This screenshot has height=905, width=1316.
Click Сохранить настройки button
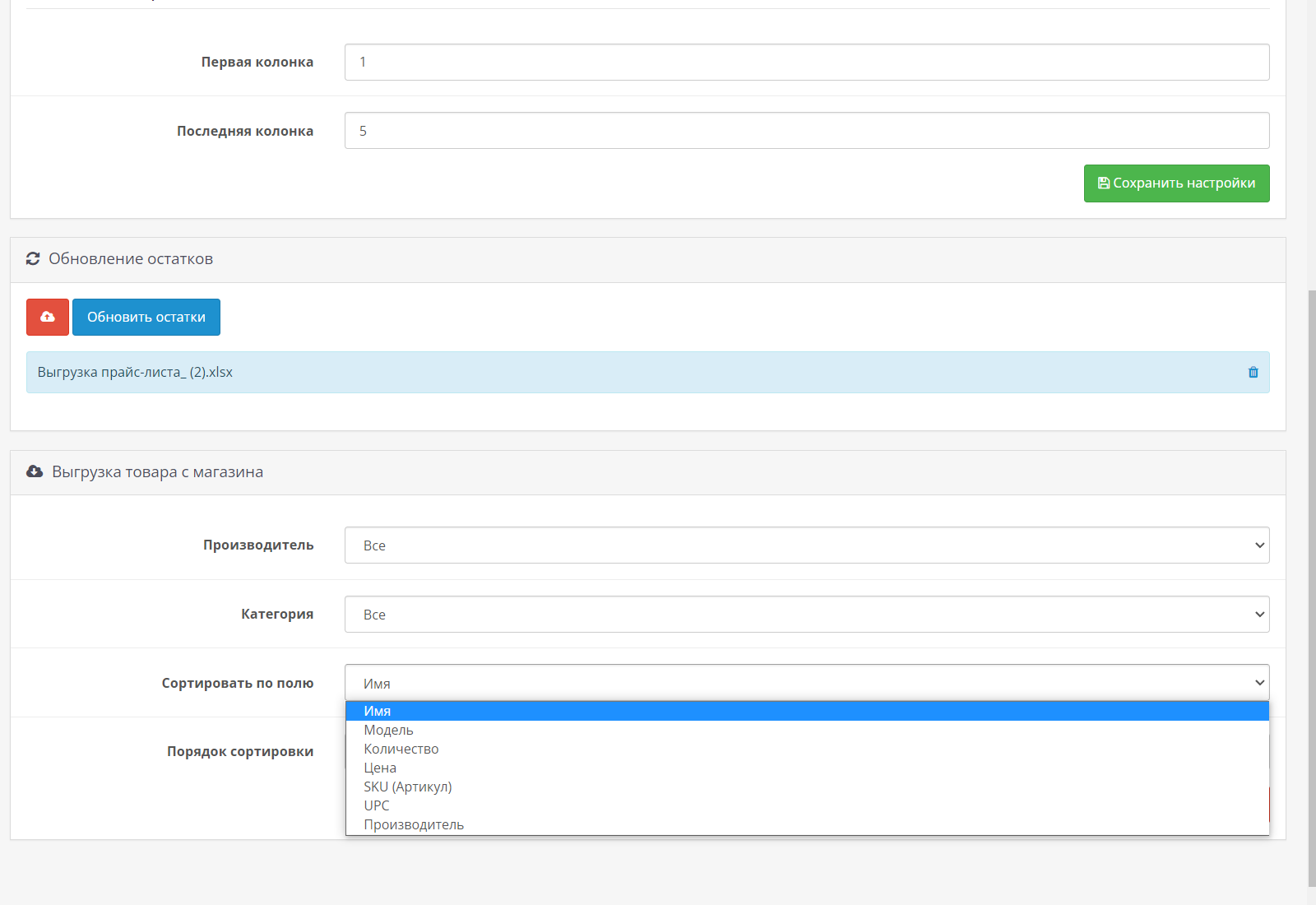pyautogui.click(x=1176, y=183)
